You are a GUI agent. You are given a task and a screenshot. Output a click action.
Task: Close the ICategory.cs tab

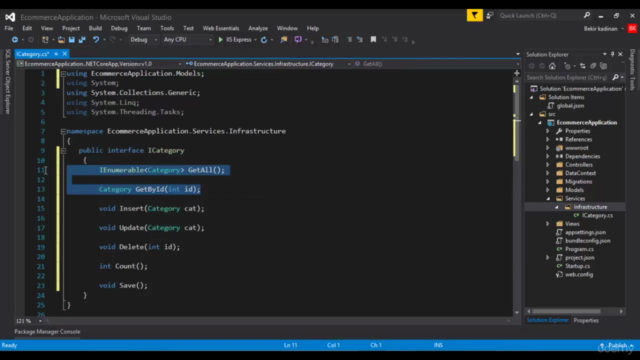coord(64,54)
